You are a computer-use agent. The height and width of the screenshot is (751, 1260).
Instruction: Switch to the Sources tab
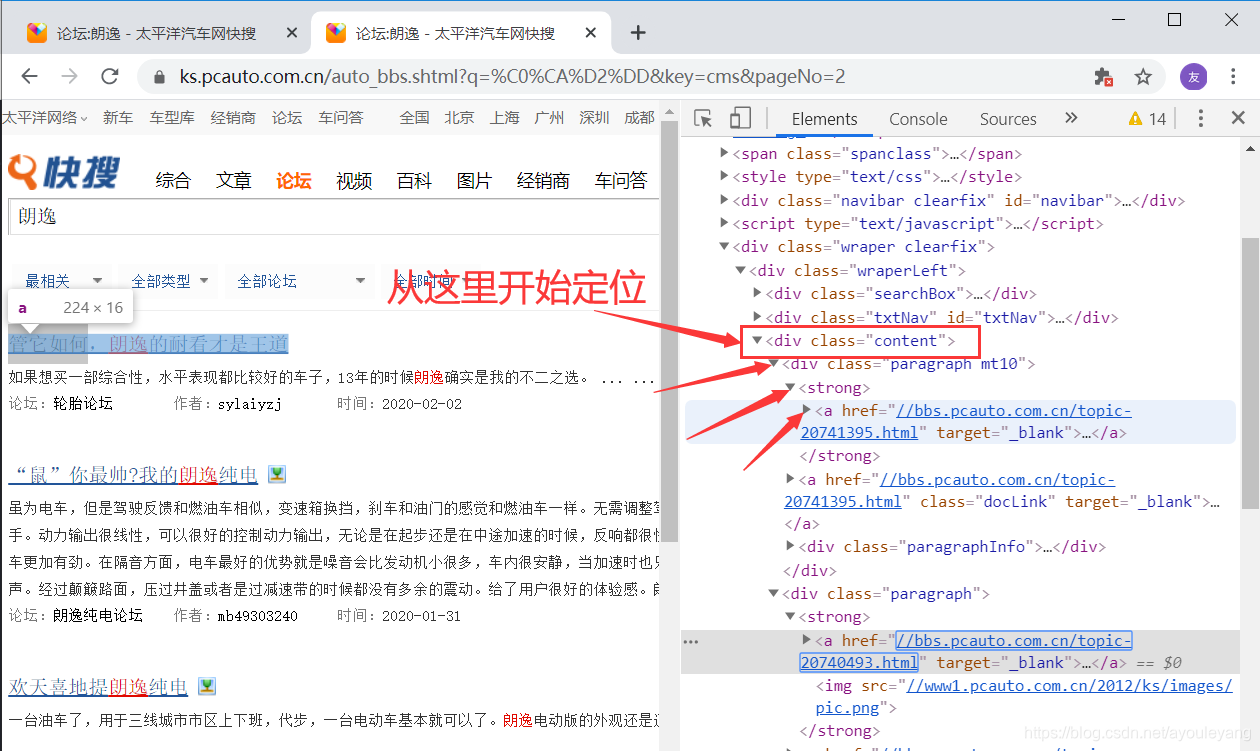coord(1008,118)
